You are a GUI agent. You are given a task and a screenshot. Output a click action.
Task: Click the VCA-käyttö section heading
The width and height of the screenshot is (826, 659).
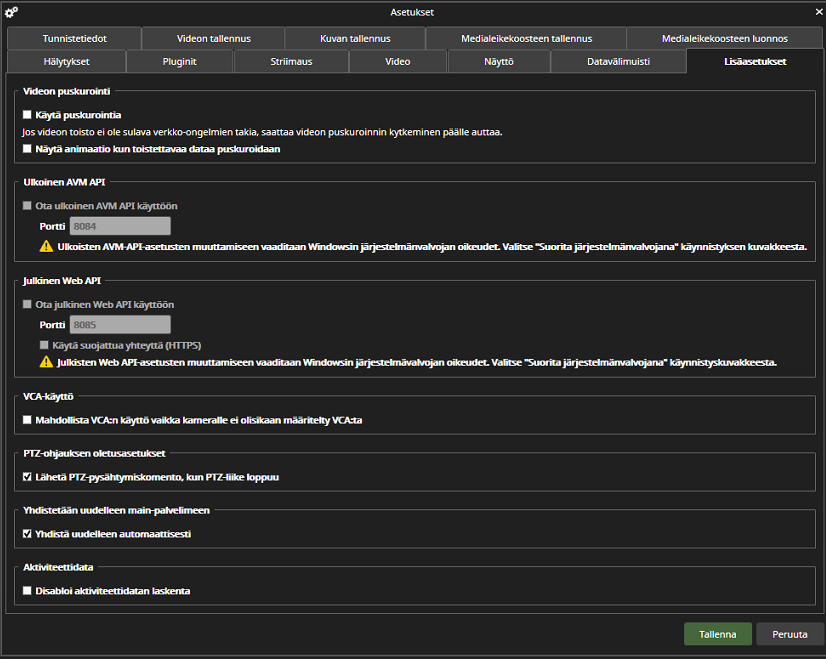point(48,397)
